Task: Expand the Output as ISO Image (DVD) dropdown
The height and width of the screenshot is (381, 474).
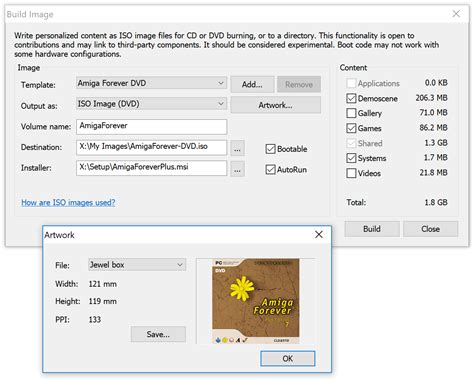Action: click(151, 104)
